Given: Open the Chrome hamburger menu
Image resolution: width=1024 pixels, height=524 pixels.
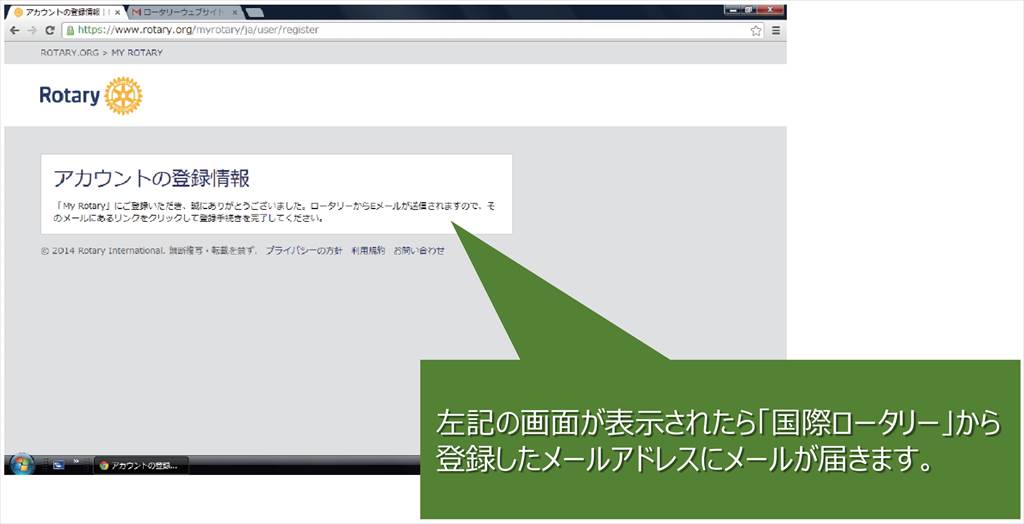Looking at the screenshot, I should click(776, 30).
